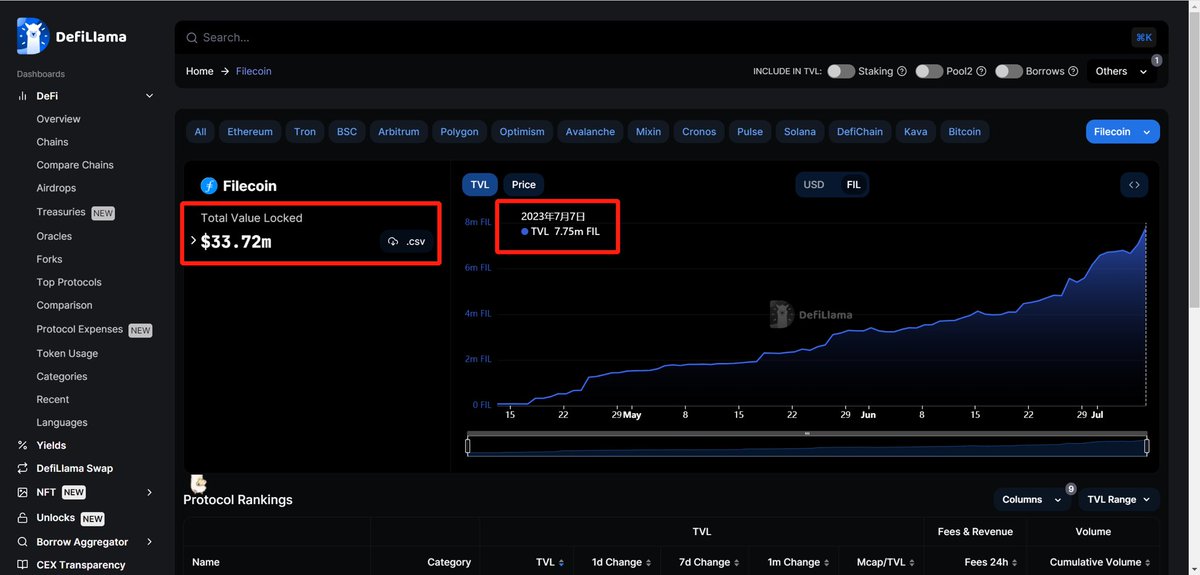
Task: Sort by 1m Change column
Action: (829, 563)
